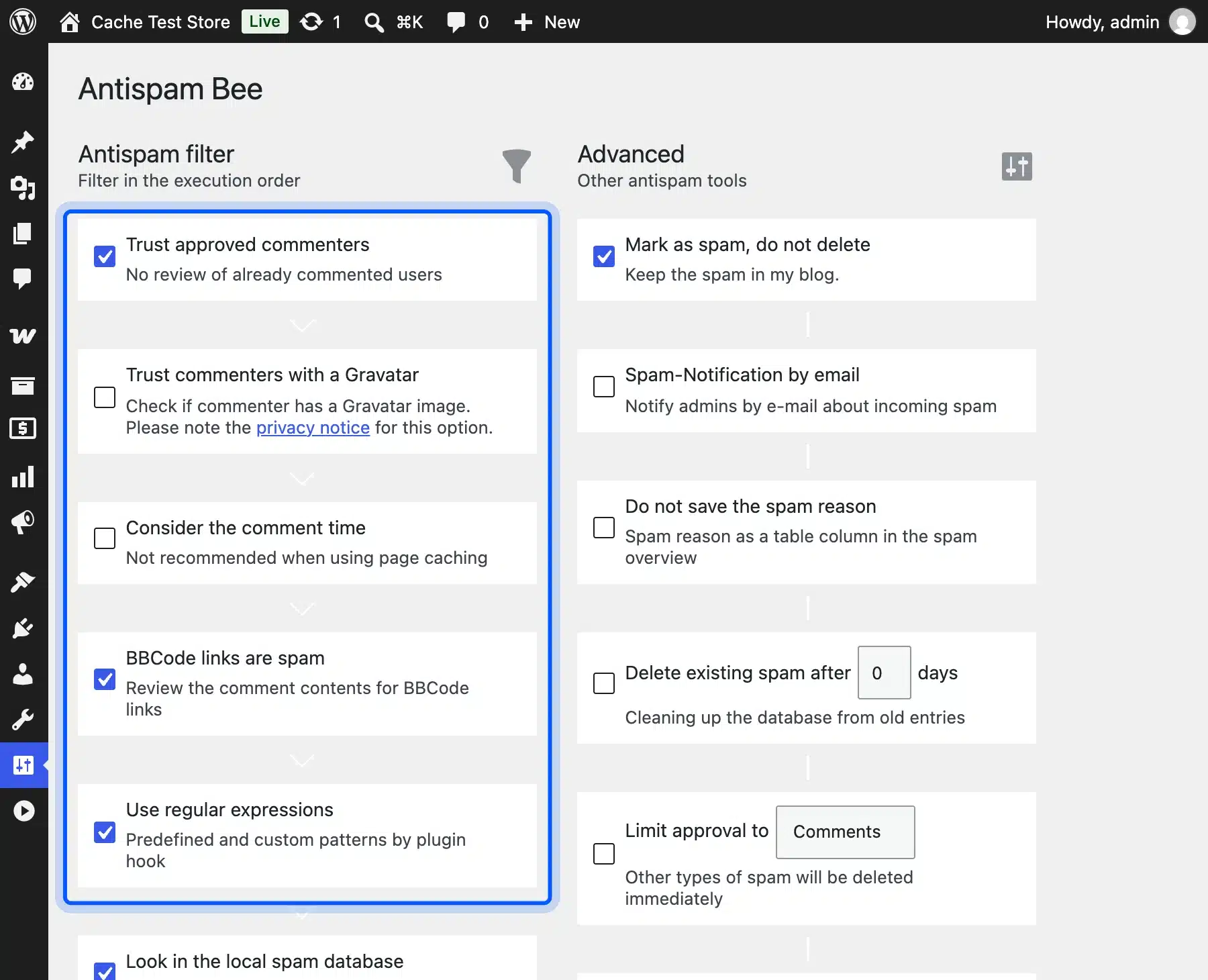View available updates icon
The width and height of the screenshot is (1208, 980).
pos(311,21)
